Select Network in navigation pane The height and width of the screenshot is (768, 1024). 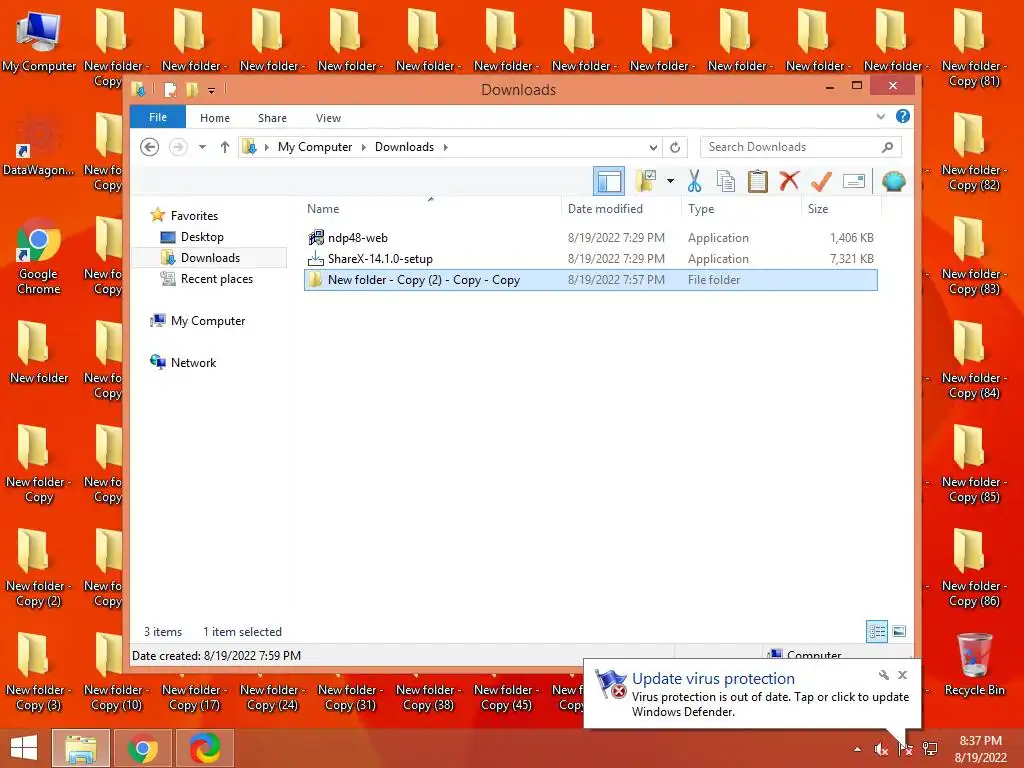point(193,362)
